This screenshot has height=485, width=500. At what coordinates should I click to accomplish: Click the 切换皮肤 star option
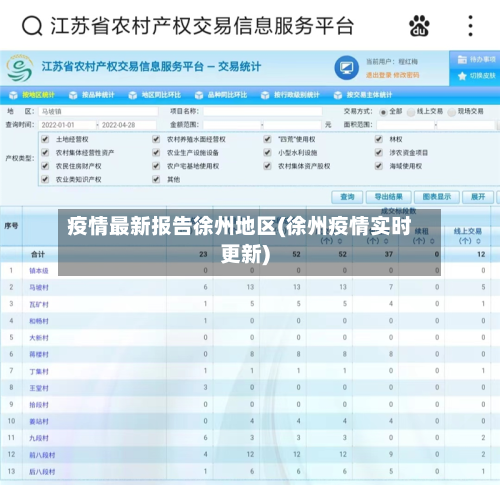click(x=477, y=76)
